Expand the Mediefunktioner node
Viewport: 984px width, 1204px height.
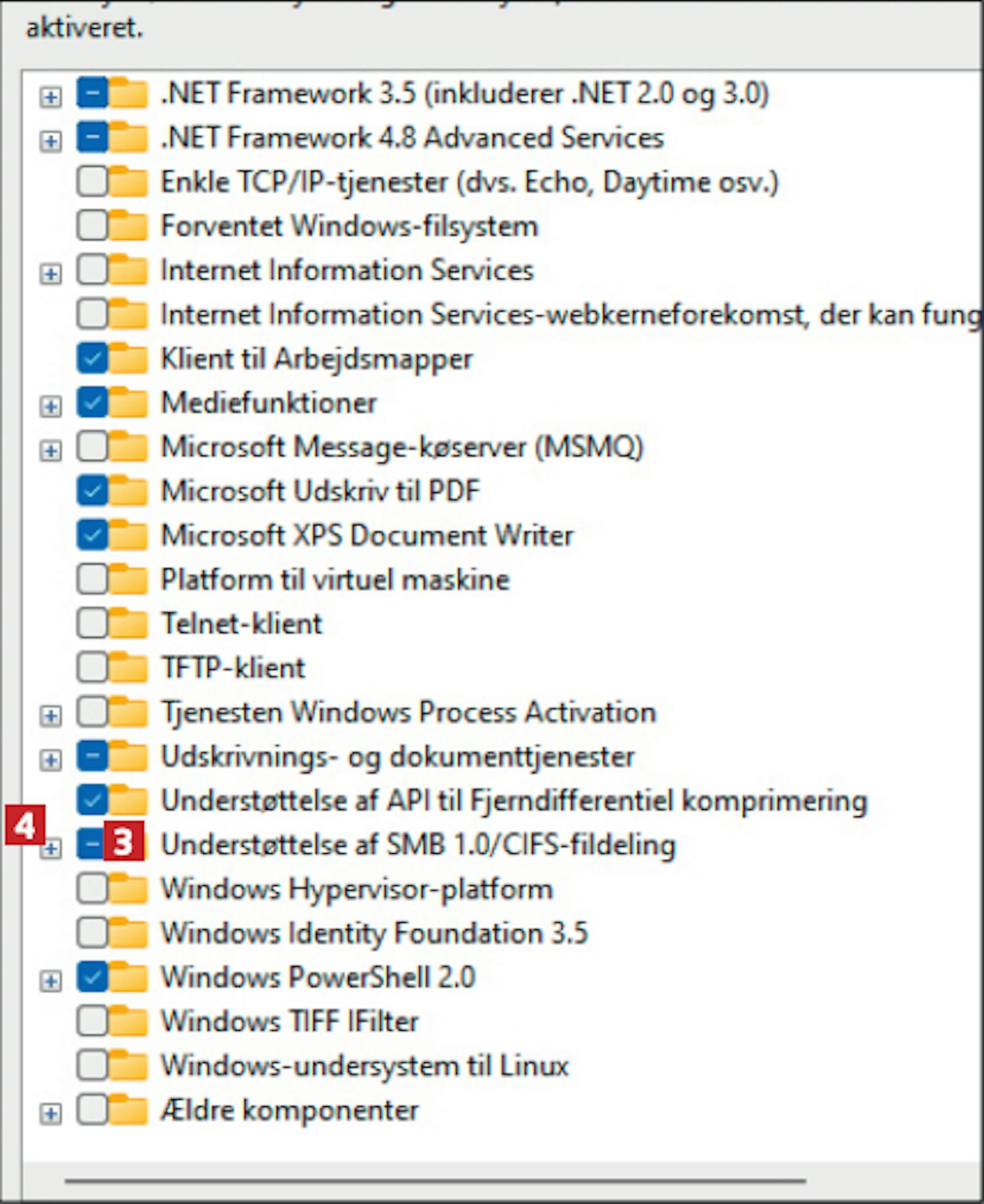51,407
